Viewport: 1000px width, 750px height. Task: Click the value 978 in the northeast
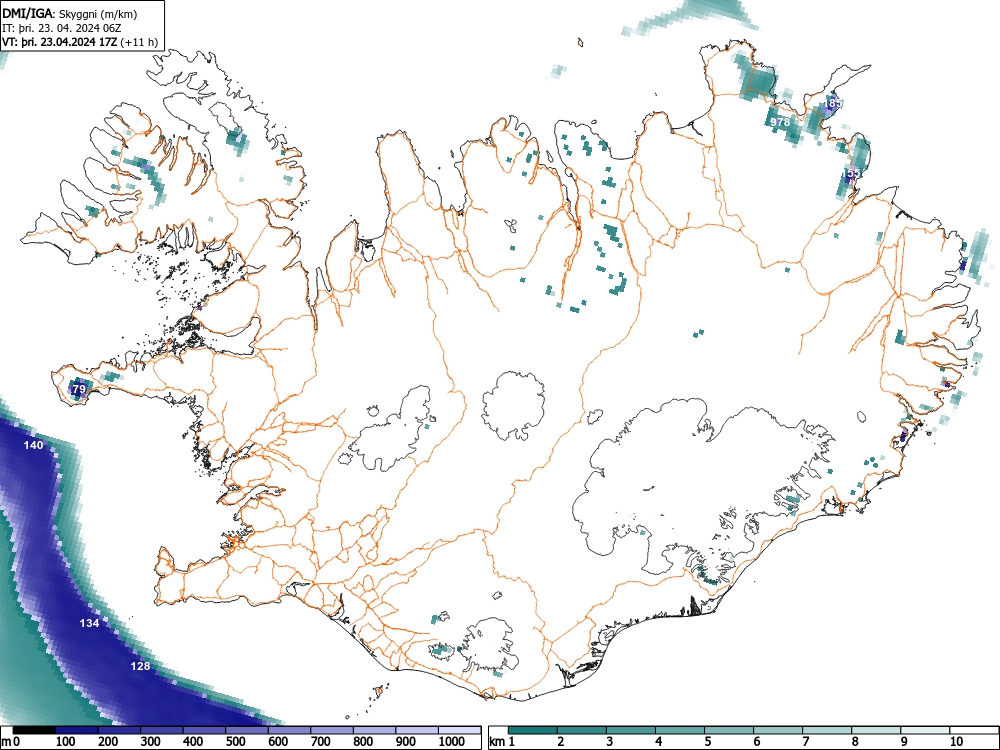[x=780, y=121]
